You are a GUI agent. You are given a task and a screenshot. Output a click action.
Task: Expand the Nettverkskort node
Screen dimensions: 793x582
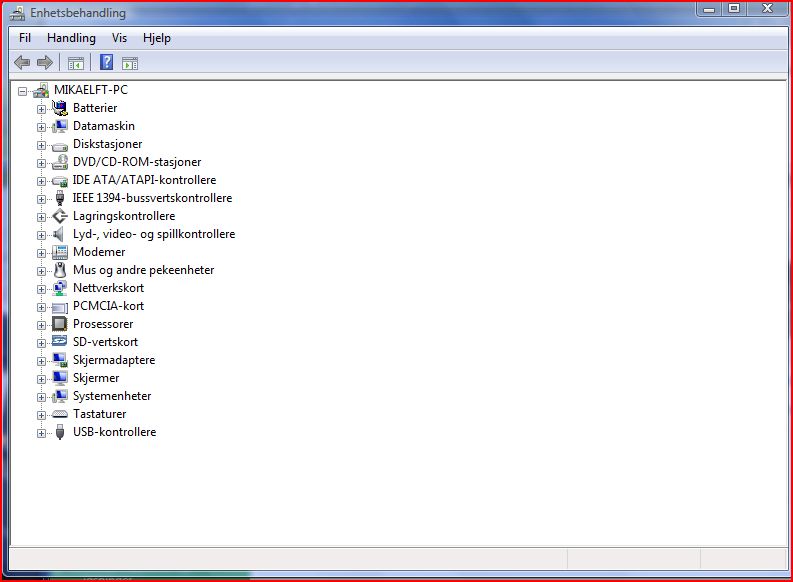(x=41, y=289)
